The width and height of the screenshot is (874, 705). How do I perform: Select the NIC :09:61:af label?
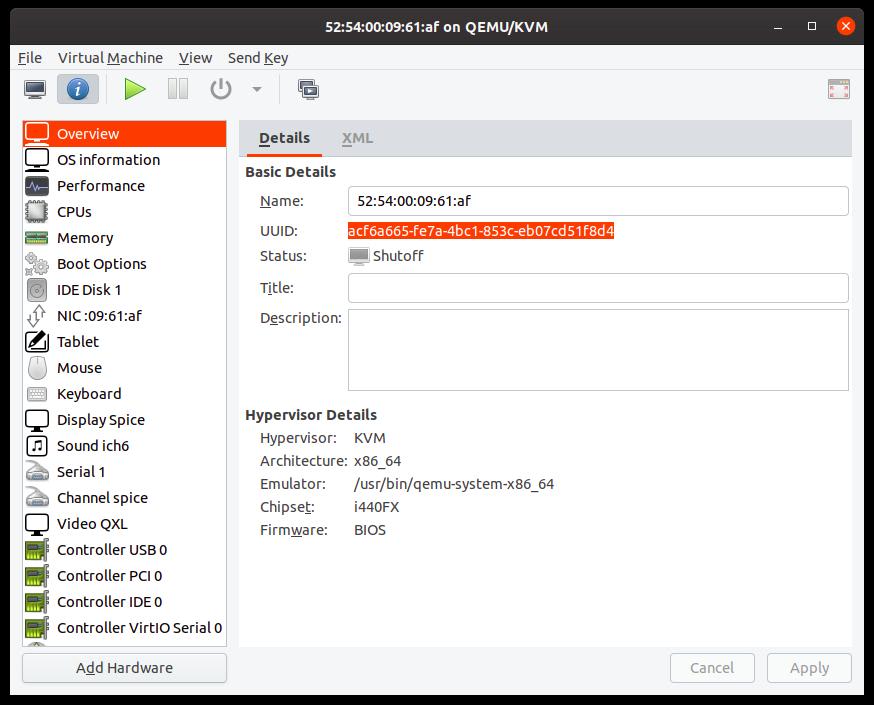pos(99,316)
